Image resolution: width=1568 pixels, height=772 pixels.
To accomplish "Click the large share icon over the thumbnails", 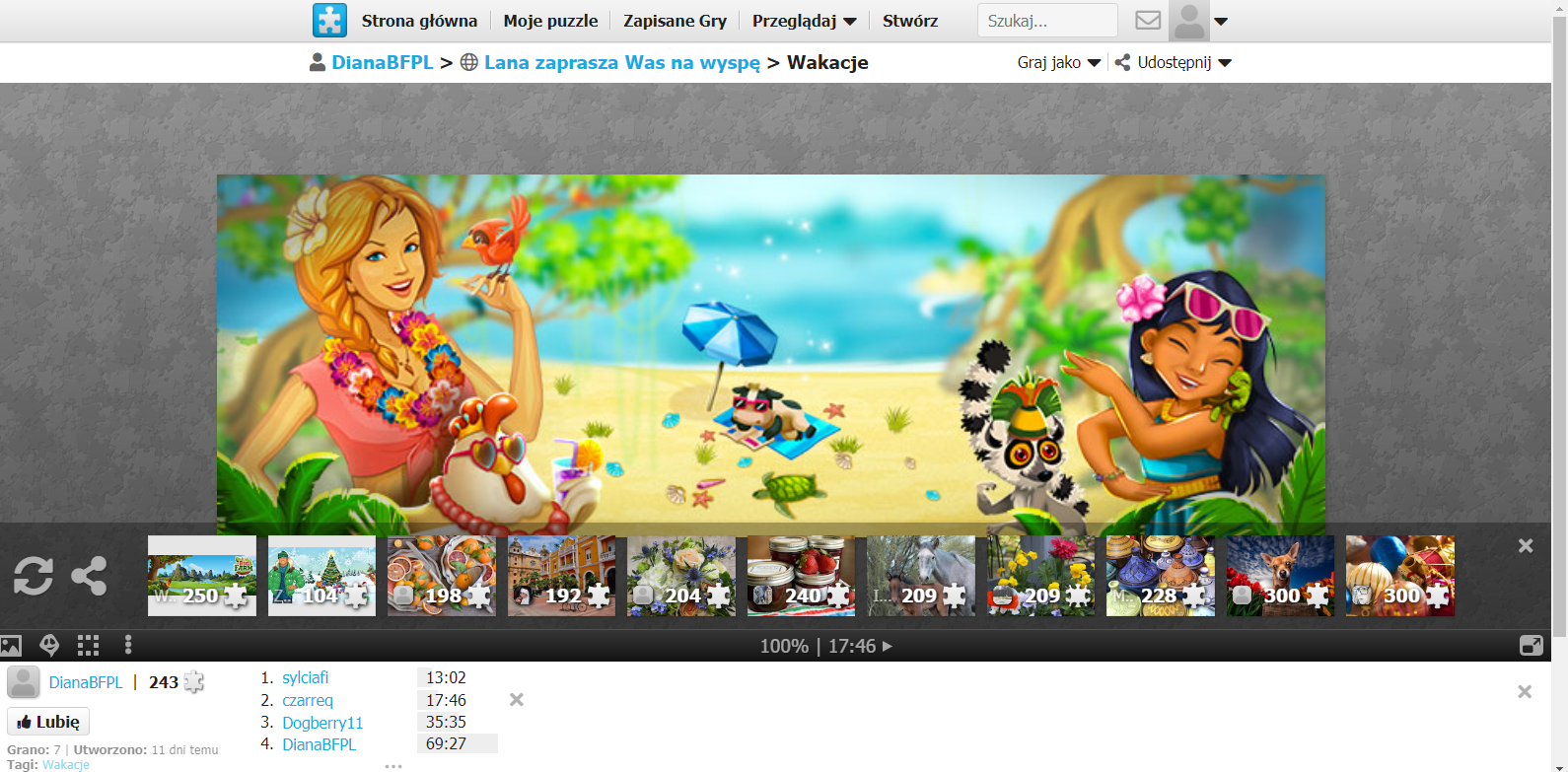I will point(89,576).
